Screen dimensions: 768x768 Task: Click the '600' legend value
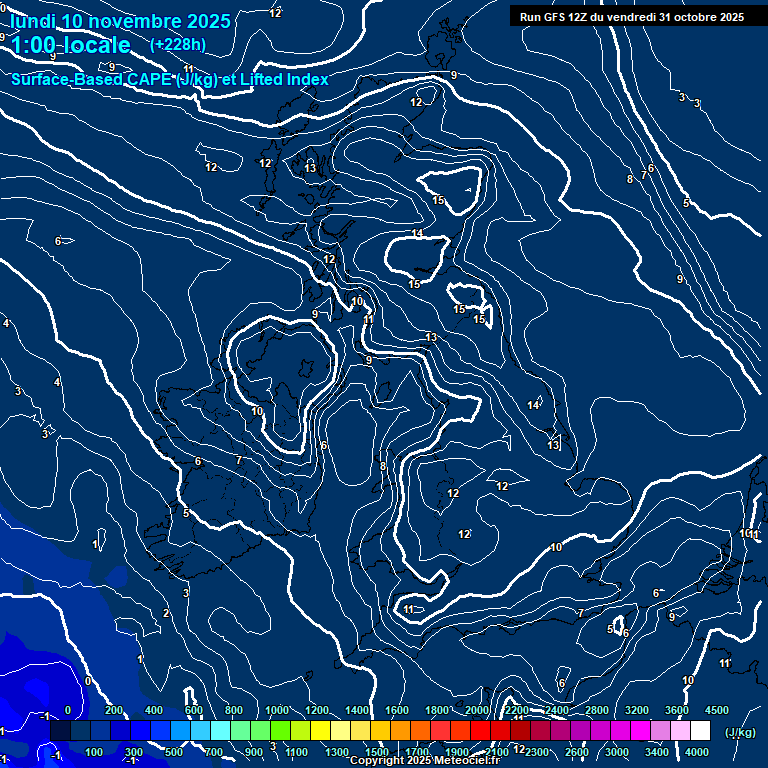pyautogui.click(x=193, y=710)
